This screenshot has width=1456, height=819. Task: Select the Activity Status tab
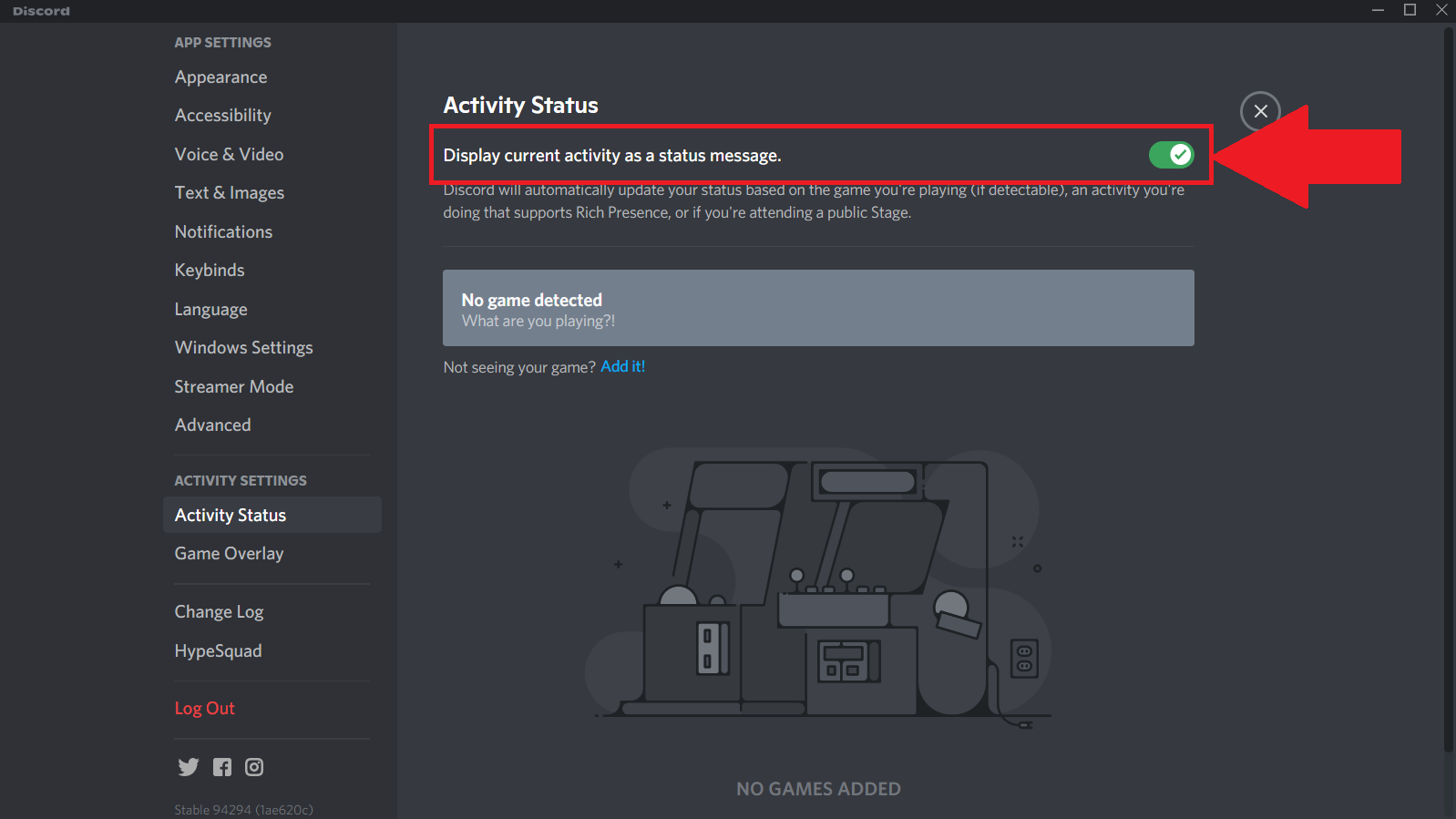pyautogui.click(x=231, y=516)
